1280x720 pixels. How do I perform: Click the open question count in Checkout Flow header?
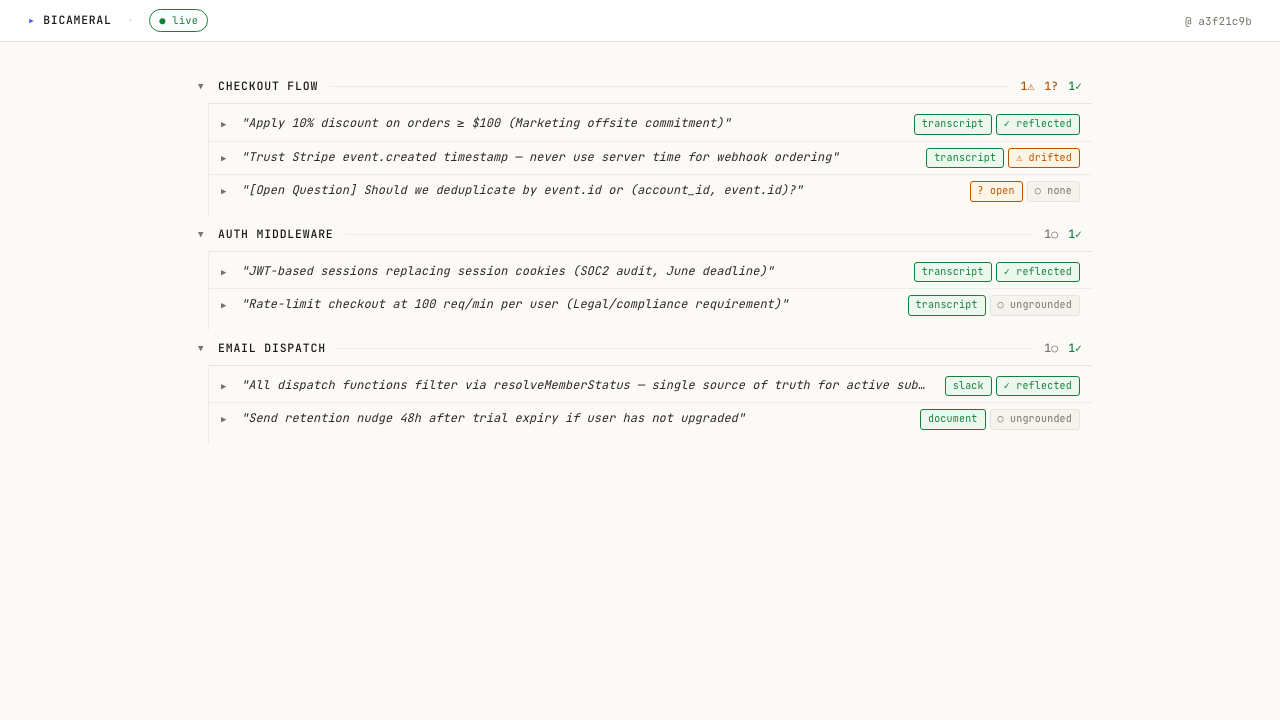coord(1050,86)
